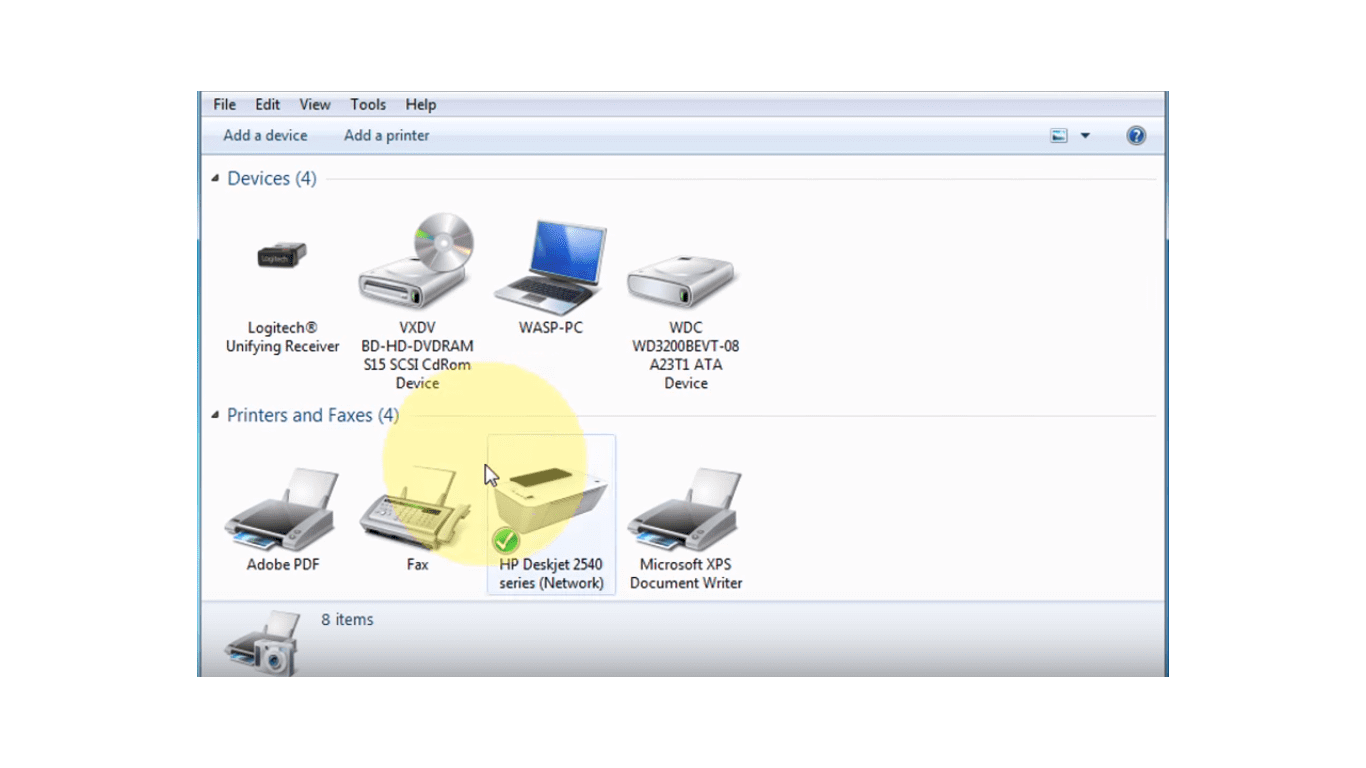Click the printer and camera details pane icon

[x=262, y=644]
